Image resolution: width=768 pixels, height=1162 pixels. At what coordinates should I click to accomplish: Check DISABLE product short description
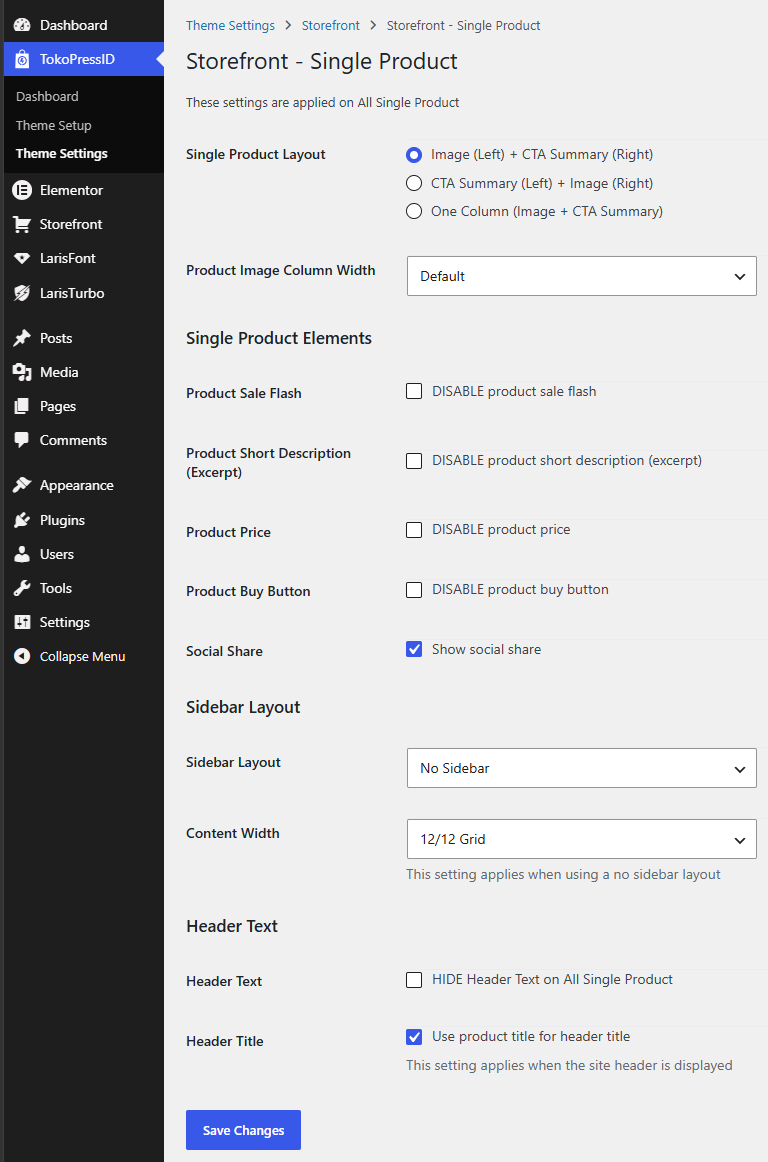tap(414, 461)
